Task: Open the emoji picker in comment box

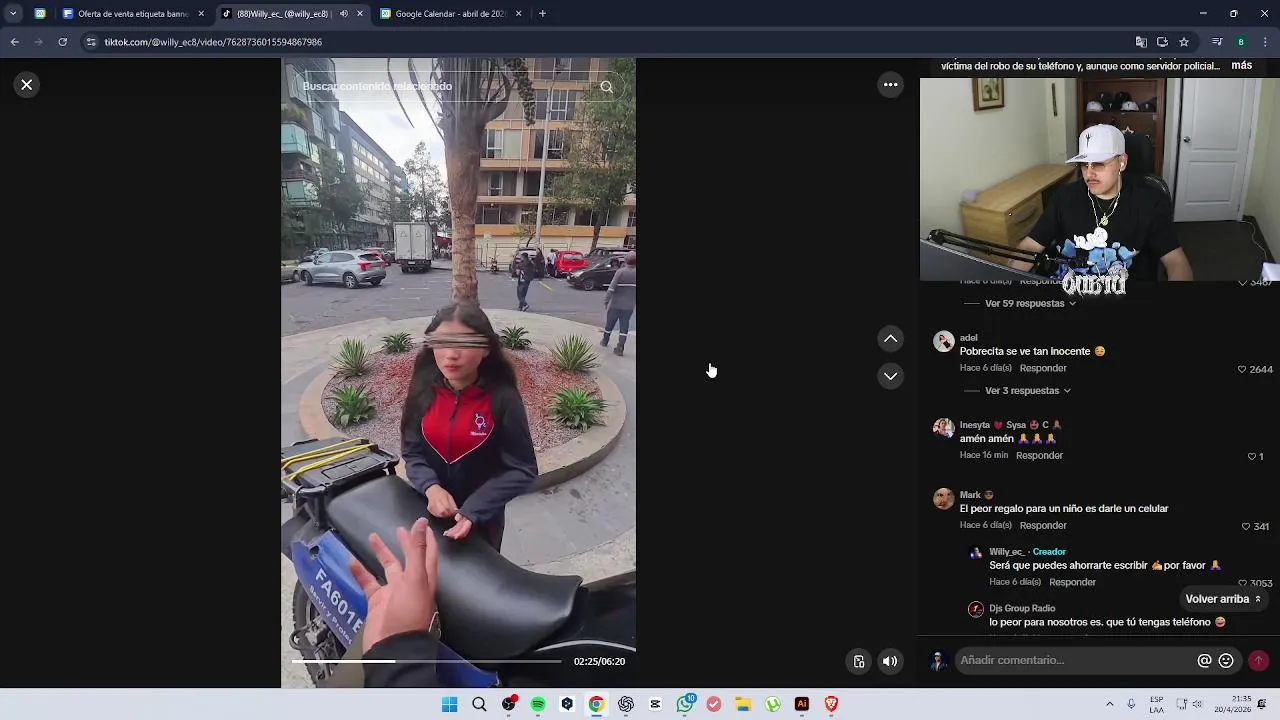Action: click(x=1226, y=661)
